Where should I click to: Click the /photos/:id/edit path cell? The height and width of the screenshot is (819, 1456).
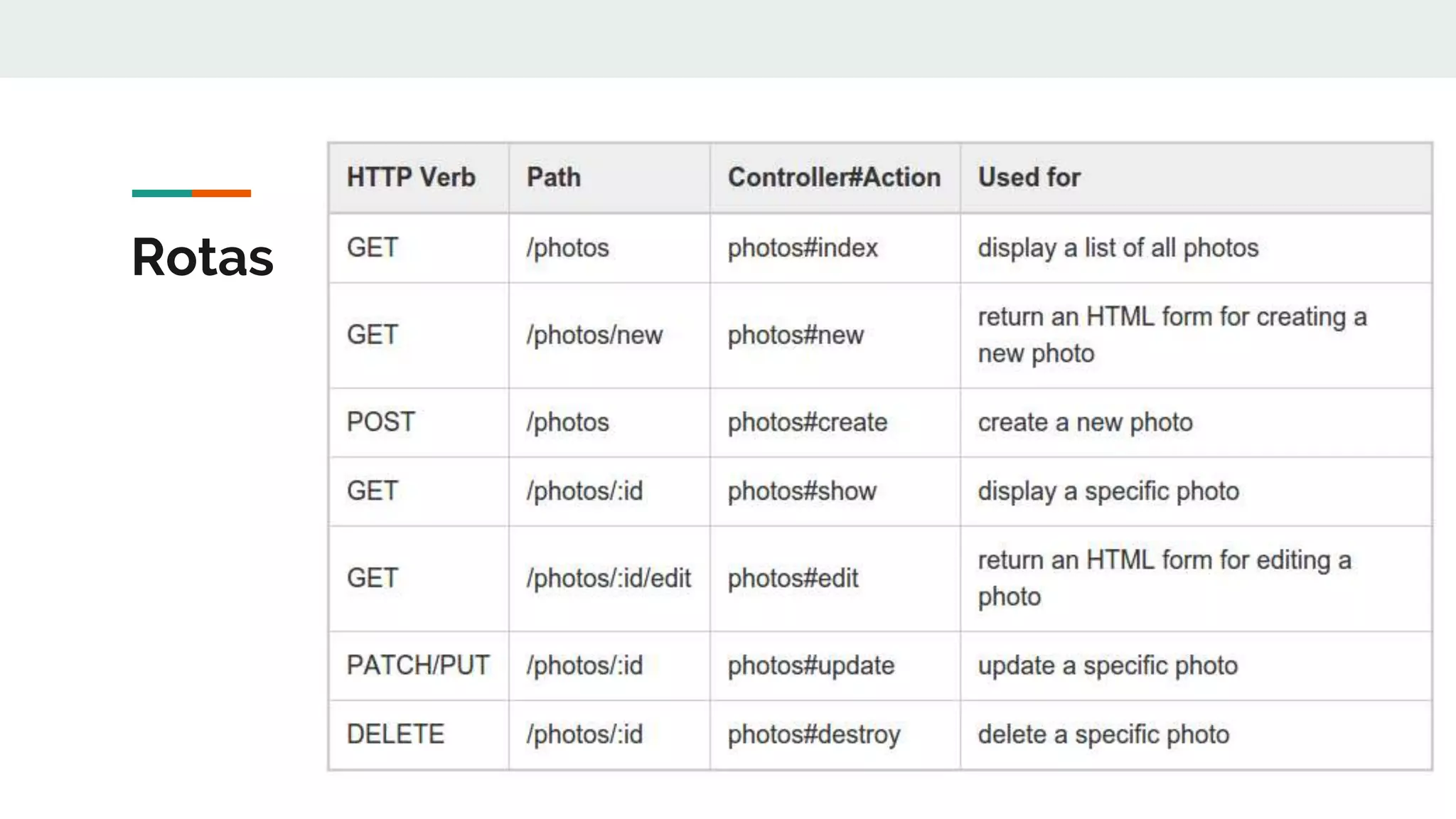click(x=609, y=579)
